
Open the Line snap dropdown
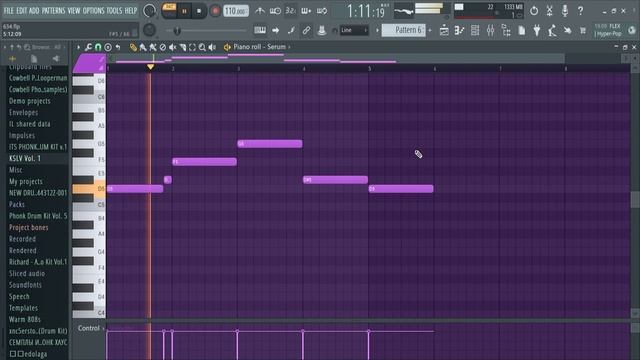pyautogui.click(x=354, y=30)
